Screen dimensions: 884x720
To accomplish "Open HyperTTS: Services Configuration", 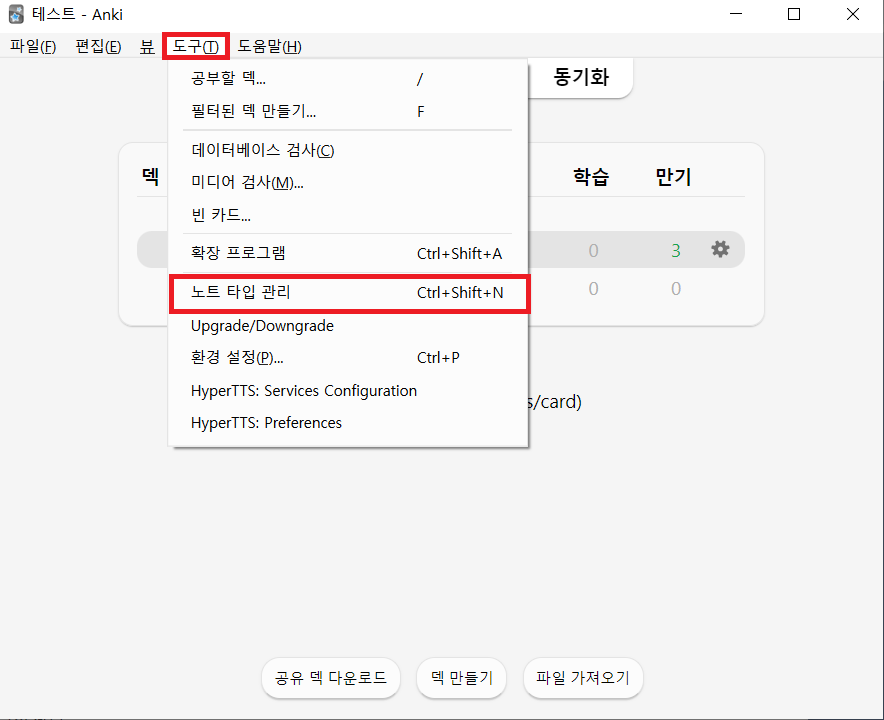I will tap(348, 391).
